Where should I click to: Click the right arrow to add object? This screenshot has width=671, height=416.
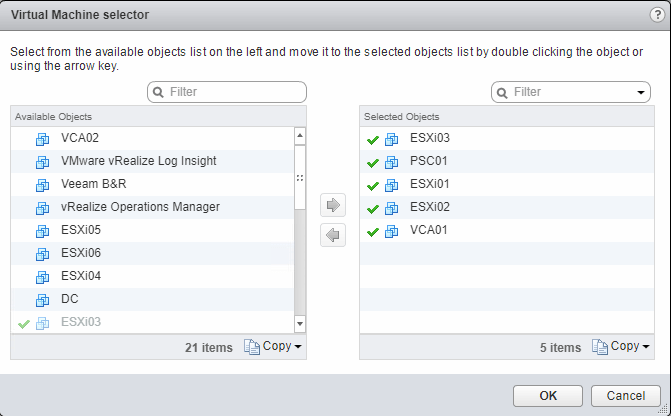point(333,205)
